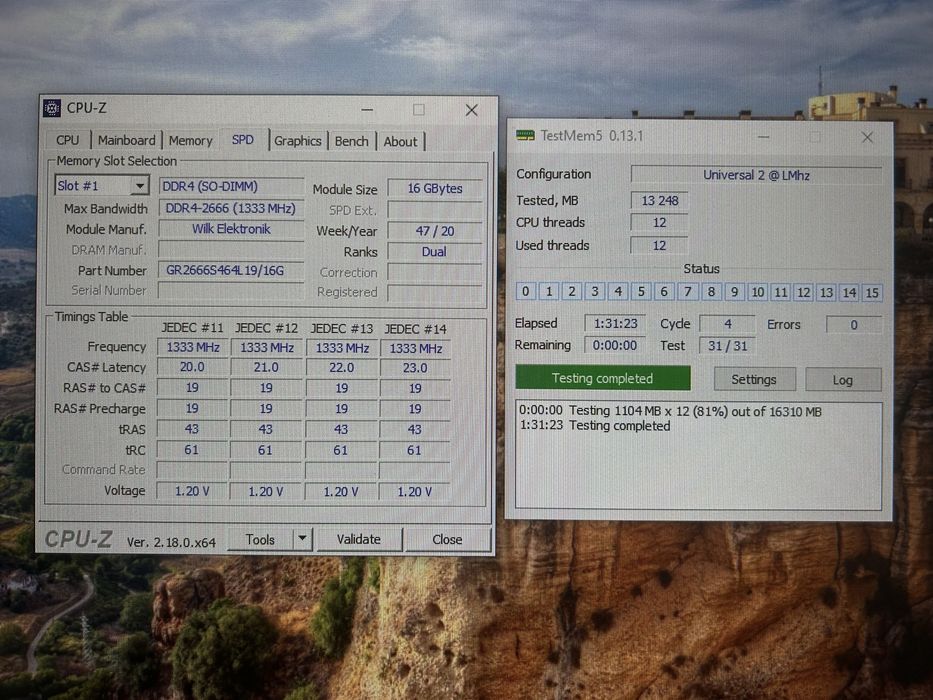Screen dimensions: 933x700
Task: Click the DDR4 (SO-DIMM) type field
Action: tap(231, 186)
